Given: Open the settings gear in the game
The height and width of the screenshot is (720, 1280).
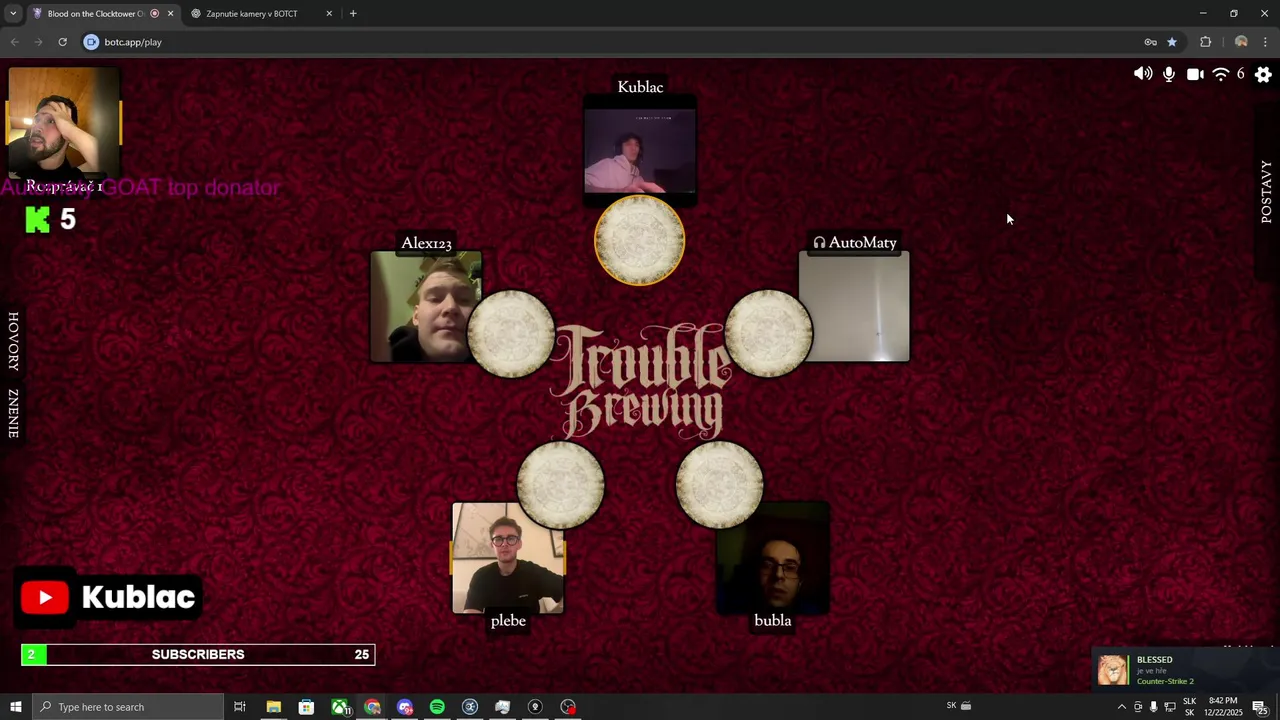Looking at the screenshot, I should (x=1263, y=74).
